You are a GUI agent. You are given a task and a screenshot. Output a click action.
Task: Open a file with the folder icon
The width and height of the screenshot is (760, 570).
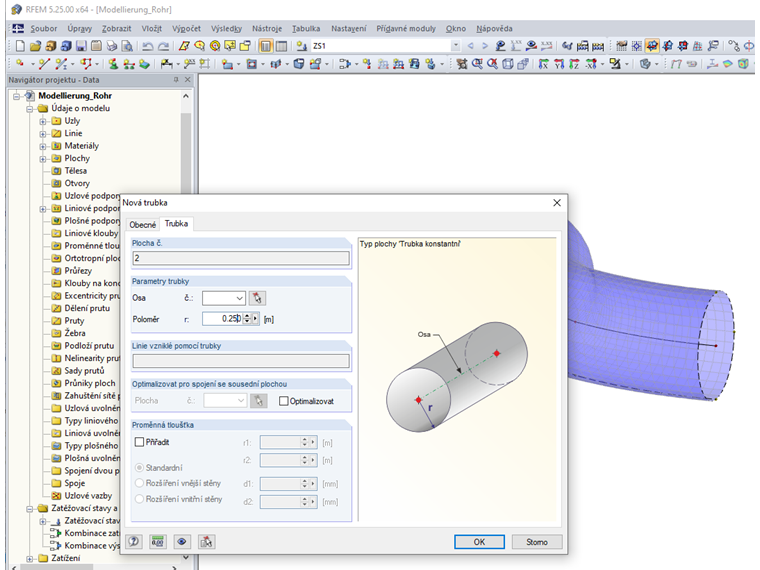(35, 46)
